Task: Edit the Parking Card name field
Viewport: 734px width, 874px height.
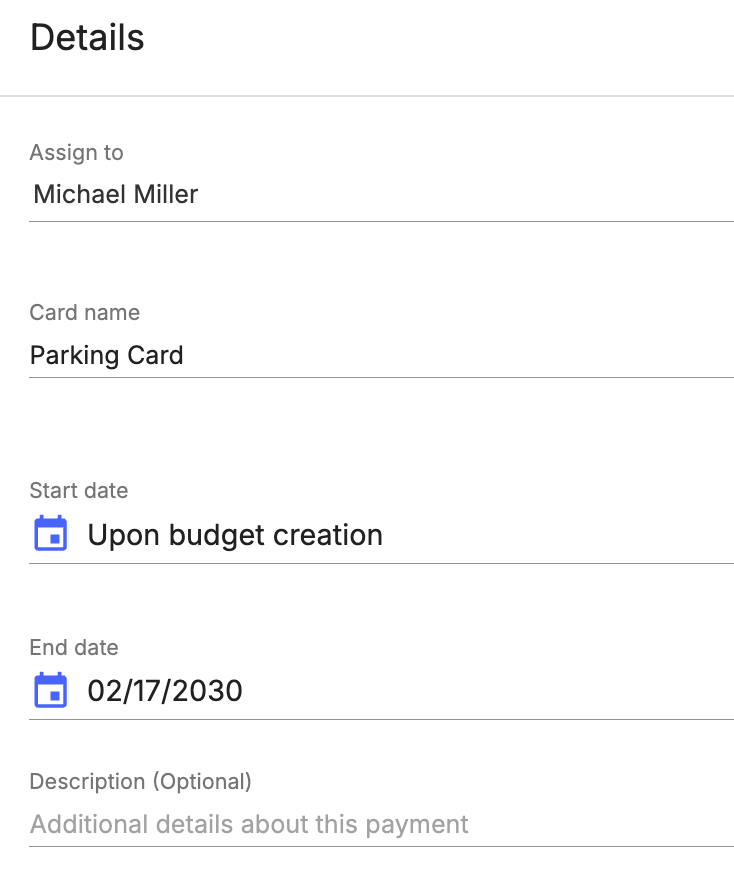Action: [x=380, y=355]
